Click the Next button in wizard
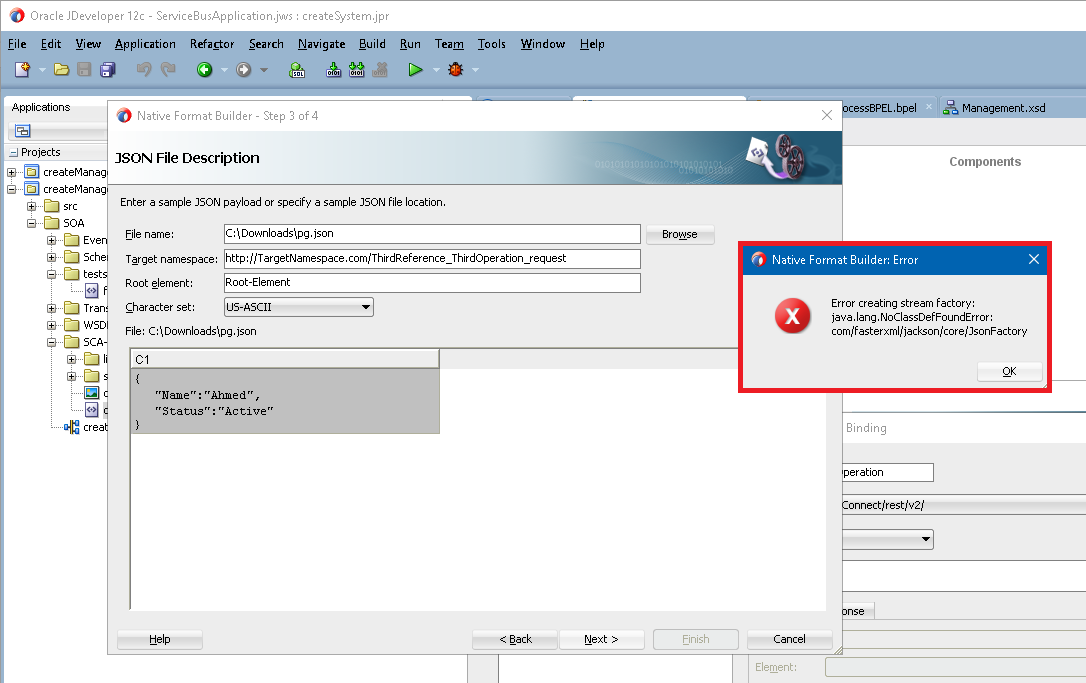Image resolution: width=1086 pixels, height=683 pixels. coord(601,639)
